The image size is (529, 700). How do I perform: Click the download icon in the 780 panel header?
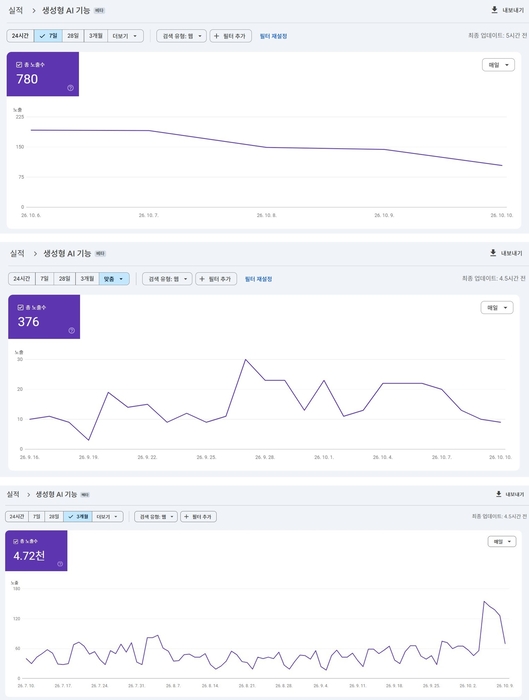click(x=494, y=10)
